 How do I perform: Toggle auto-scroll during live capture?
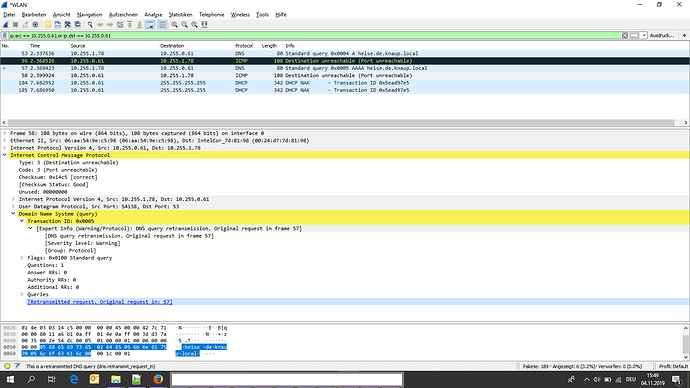click(x=150, y=25)
